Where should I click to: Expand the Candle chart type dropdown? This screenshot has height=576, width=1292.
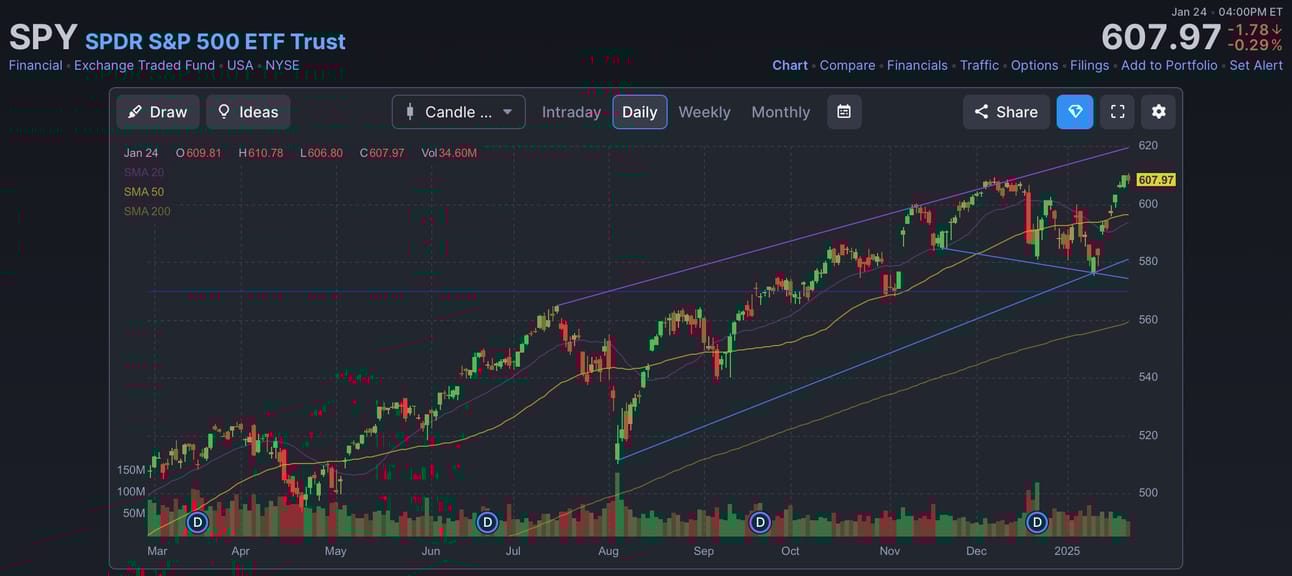click(x=459, y=112)
